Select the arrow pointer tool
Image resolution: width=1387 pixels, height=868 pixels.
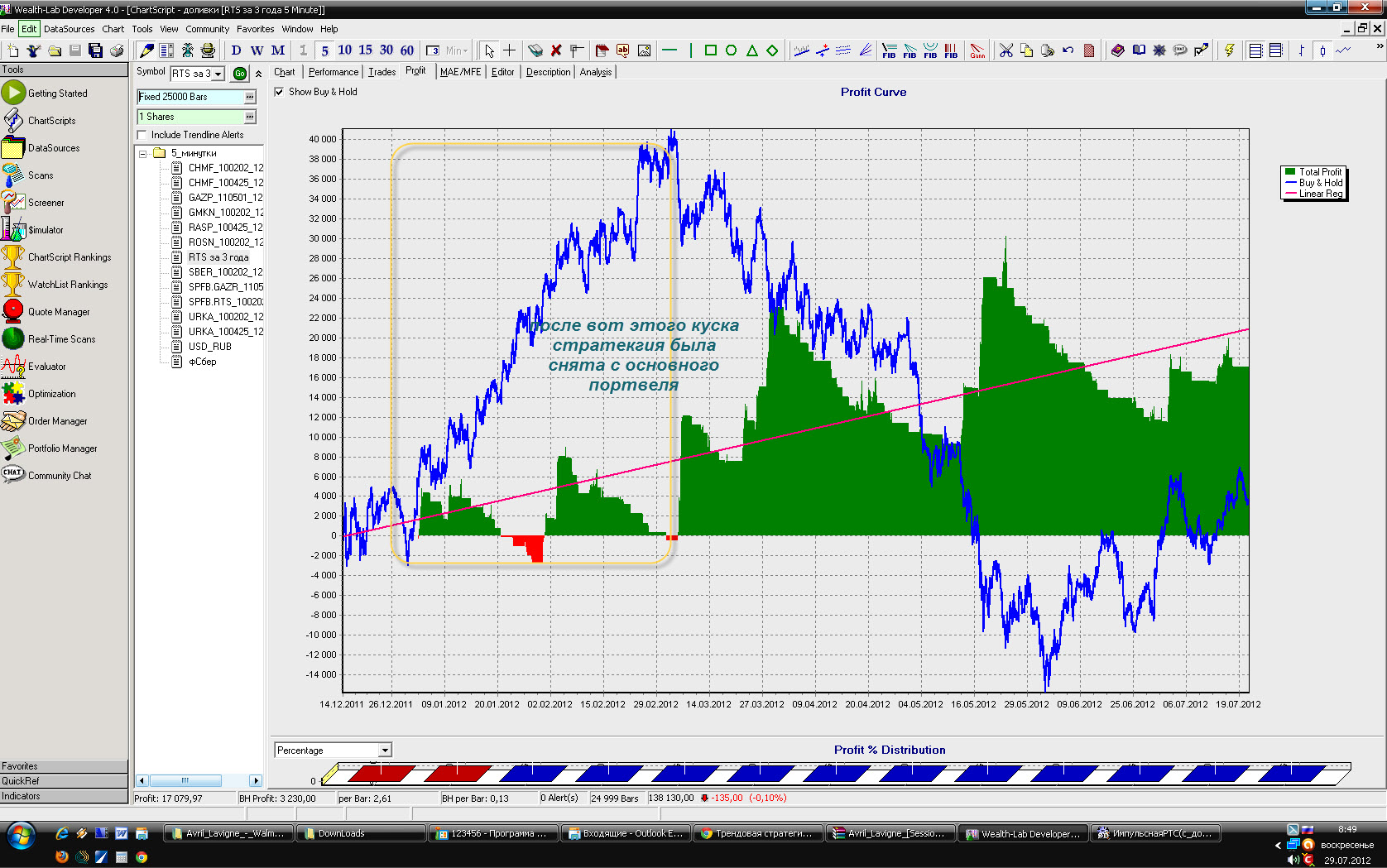tap(489, 50)
